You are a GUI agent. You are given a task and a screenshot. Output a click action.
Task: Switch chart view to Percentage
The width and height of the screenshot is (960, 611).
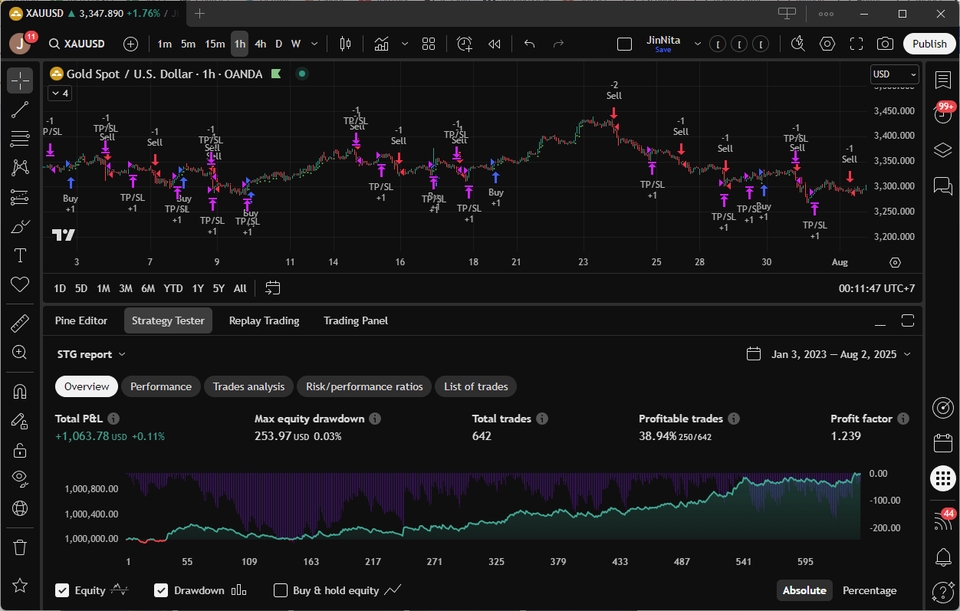[x=869, y=590]
